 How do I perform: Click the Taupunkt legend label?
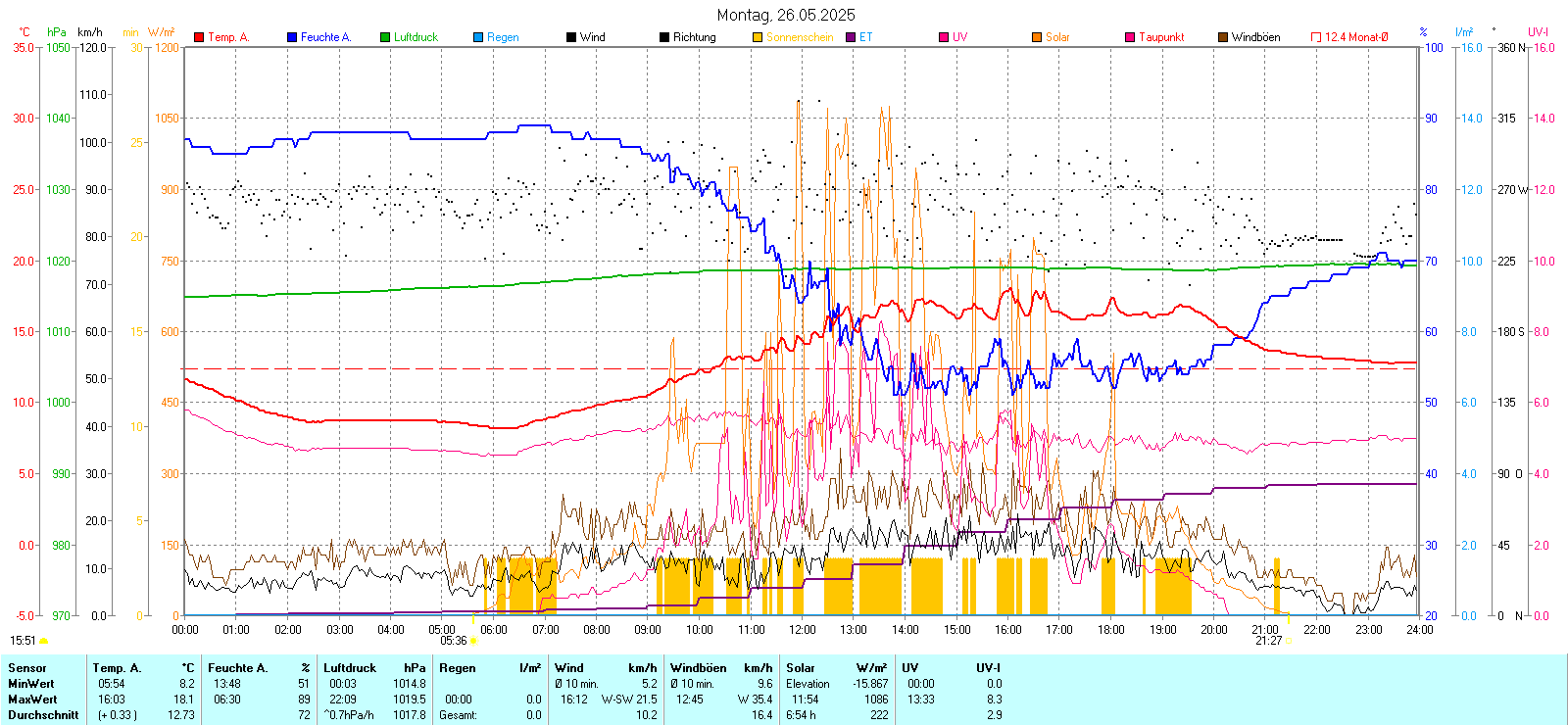pyautogui.click(x=1161, y=37)
